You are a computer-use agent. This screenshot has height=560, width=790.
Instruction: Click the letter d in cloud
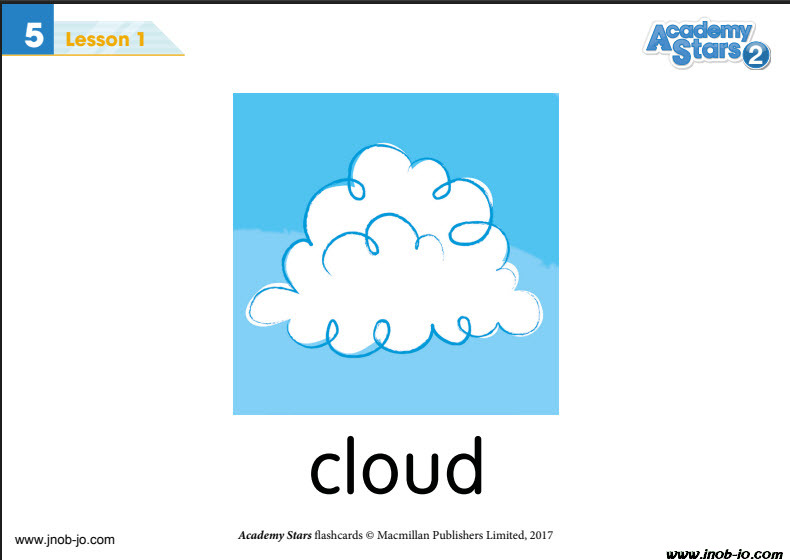tap(464, 467)
